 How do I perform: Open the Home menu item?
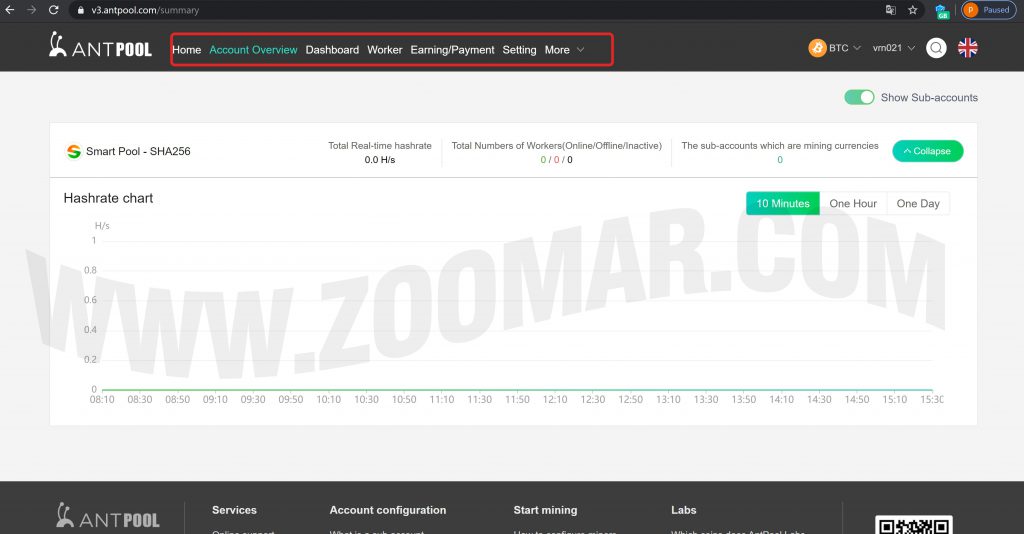(186, 50)
